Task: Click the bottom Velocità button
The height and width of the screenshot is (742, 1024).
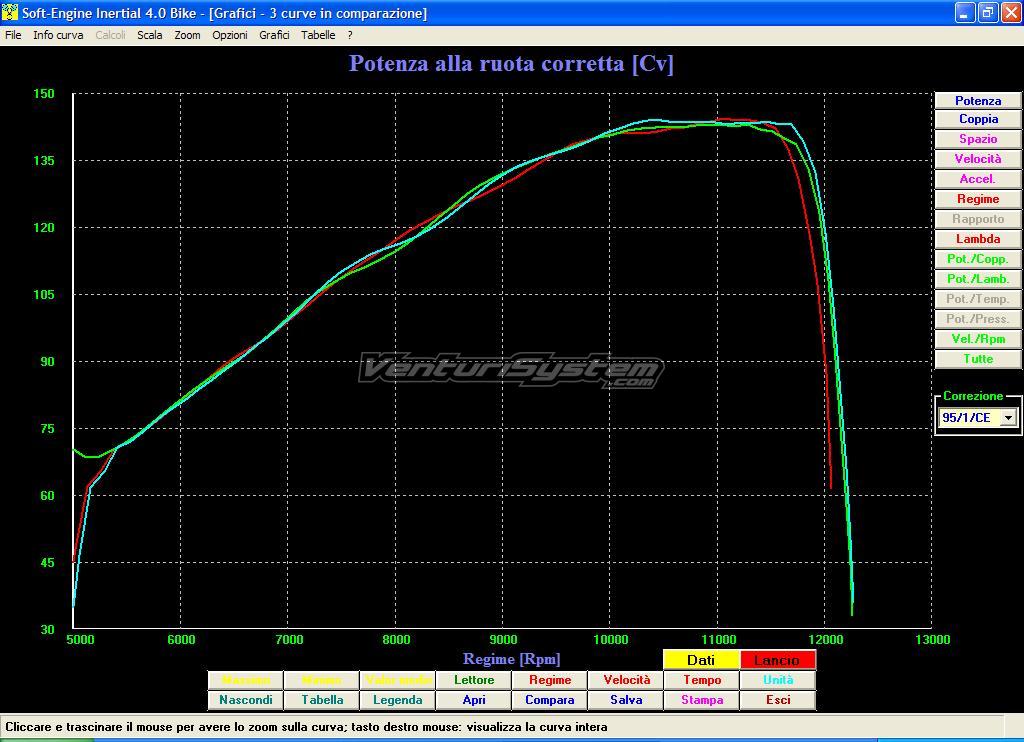Action: (x=626, y=680)
